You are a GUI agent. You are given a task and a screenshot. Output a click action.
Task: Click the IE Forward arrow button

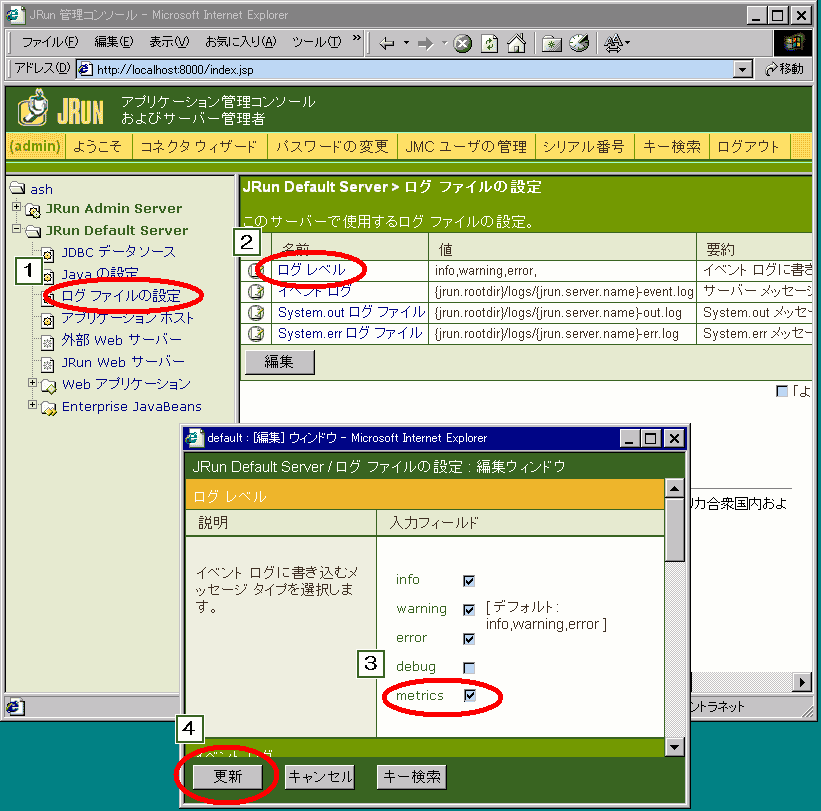pos(425,43)
